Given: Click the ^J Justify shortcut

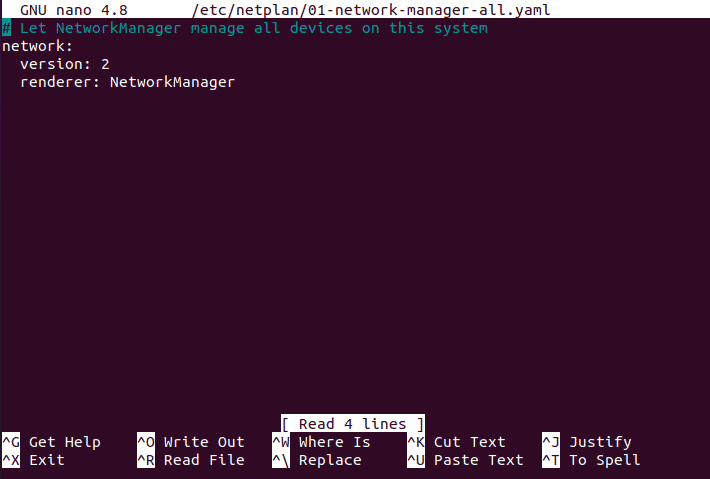Looking at the screenshot, I should [x=586, y=442].
